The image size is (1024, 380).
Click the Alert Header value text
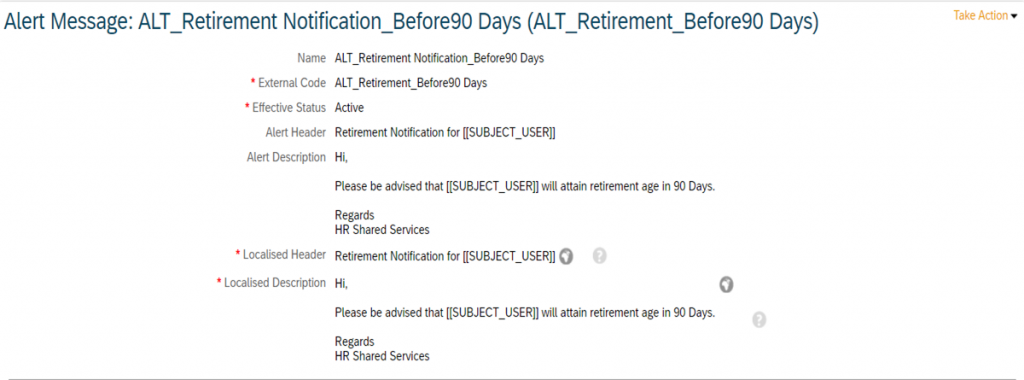point(445,133)
